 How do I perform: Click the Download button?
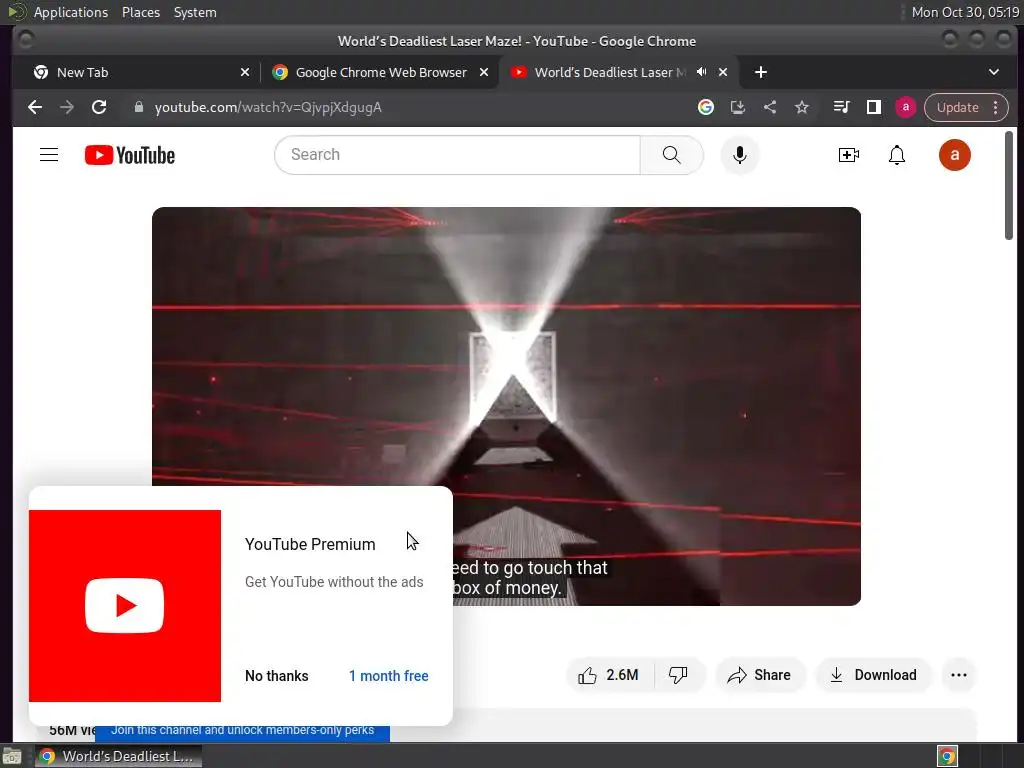874,675
